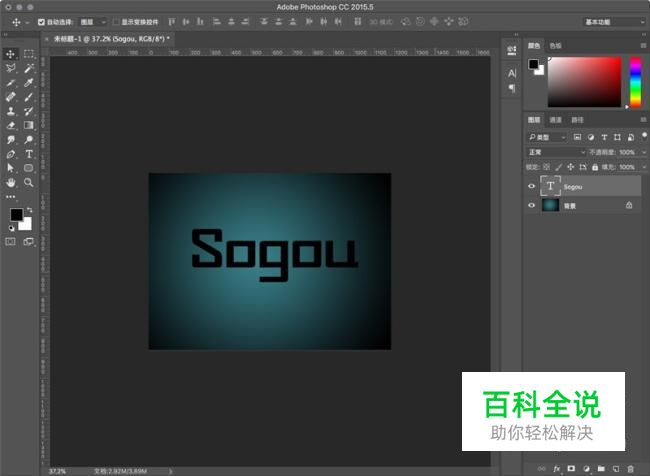The image size is (650, 476).
Task: Toggle filter for pixel layers
Action: (x=577, y=137)
